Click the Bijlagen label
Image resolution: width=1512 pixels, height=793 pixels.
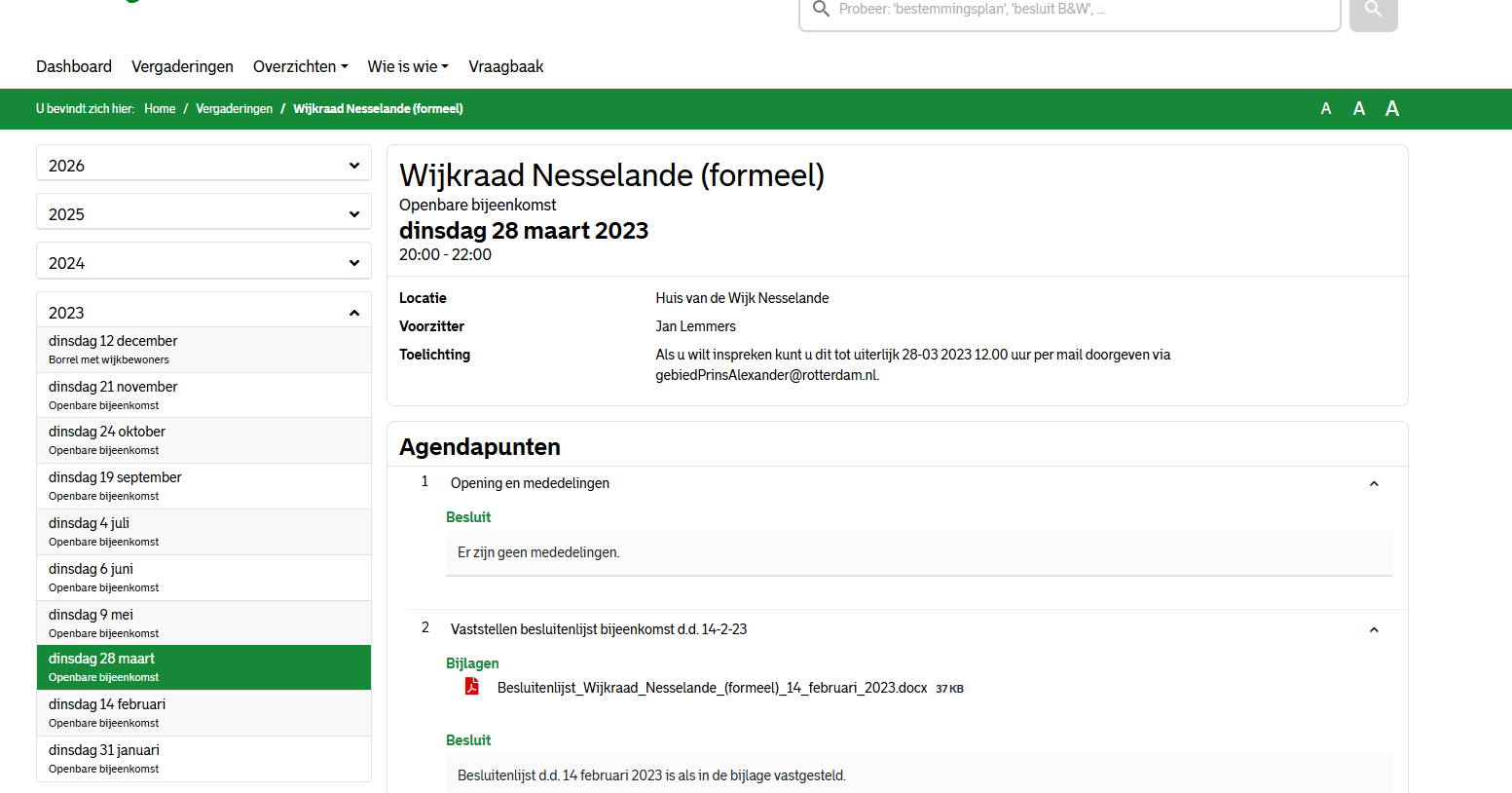point(472,663)
